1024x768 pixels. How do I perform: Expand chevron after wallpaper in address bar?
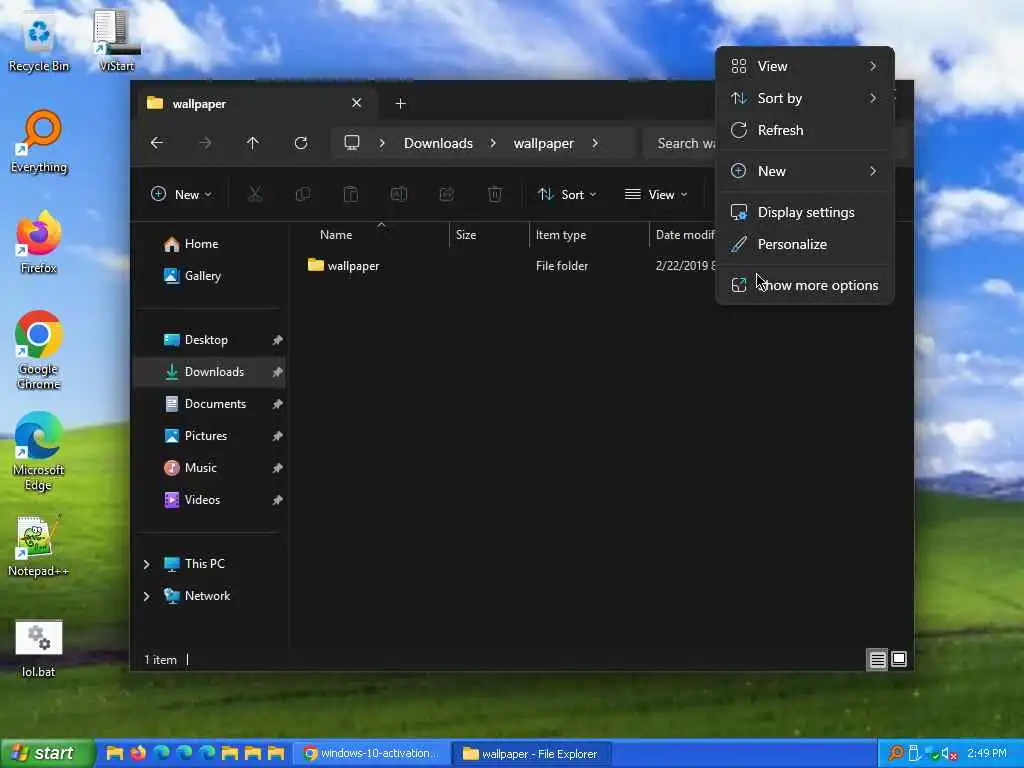[x=595, y=143]
